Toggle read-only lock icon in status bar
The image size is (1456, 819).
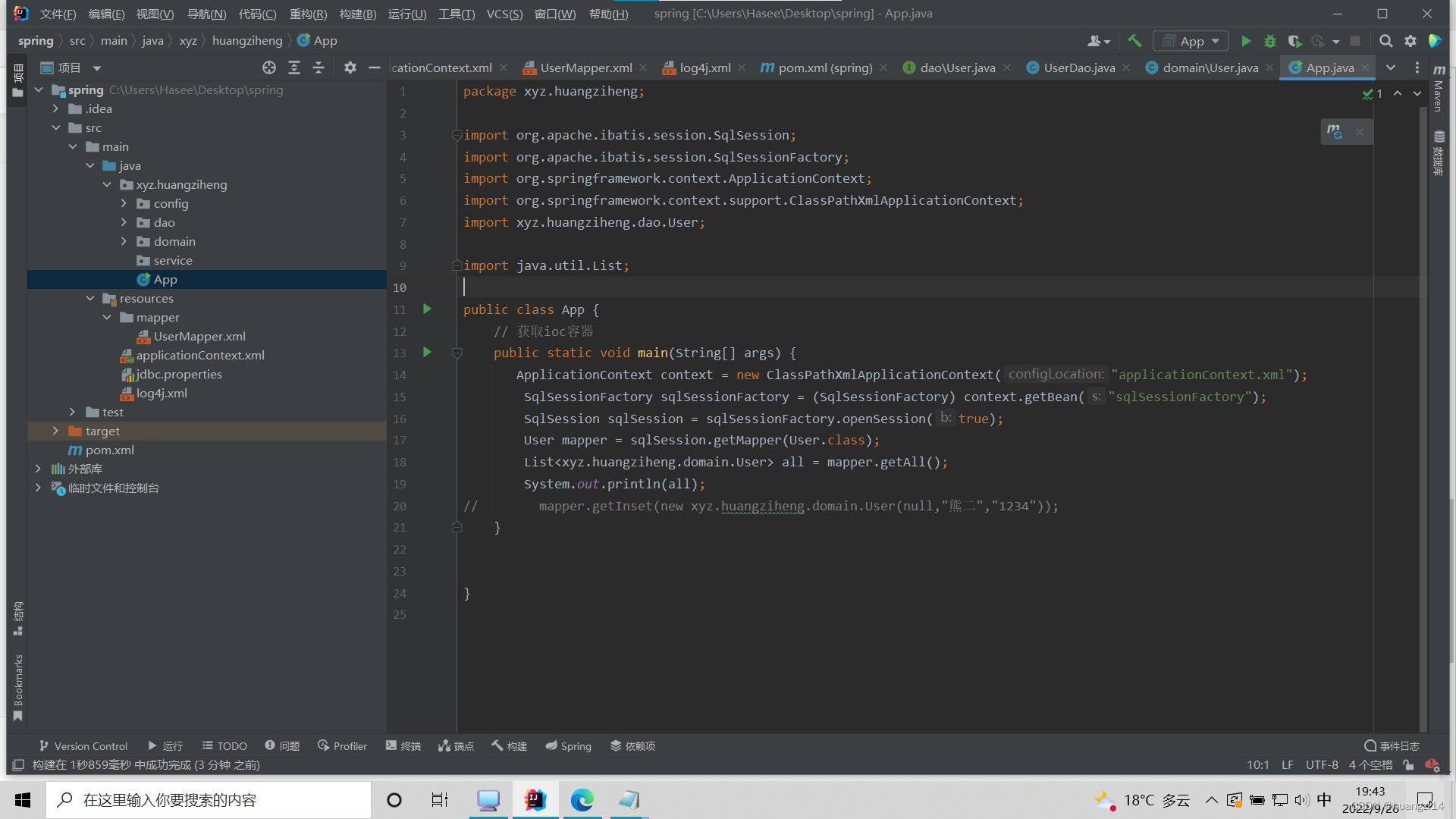(x=1408, y=765)
